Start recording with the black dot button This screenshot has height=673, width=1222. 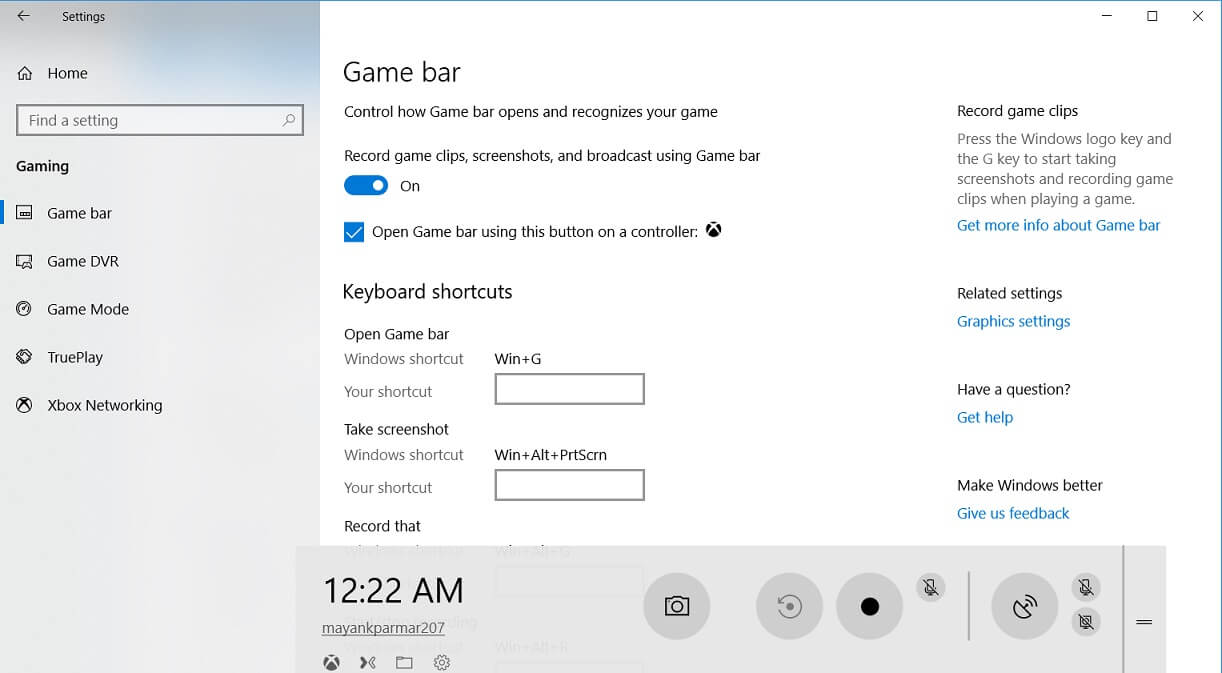(870, 606)
